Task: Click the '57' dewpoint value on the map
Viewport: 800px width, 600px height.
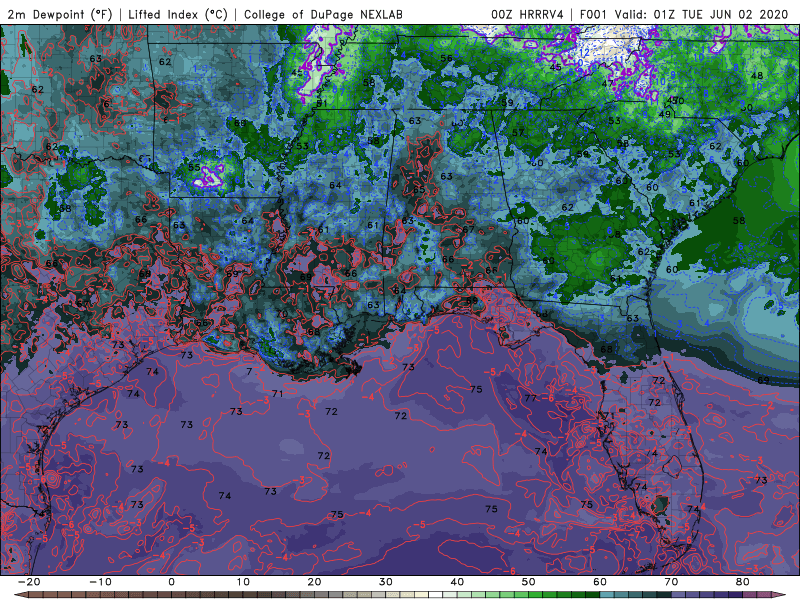Action: (518, 133)
